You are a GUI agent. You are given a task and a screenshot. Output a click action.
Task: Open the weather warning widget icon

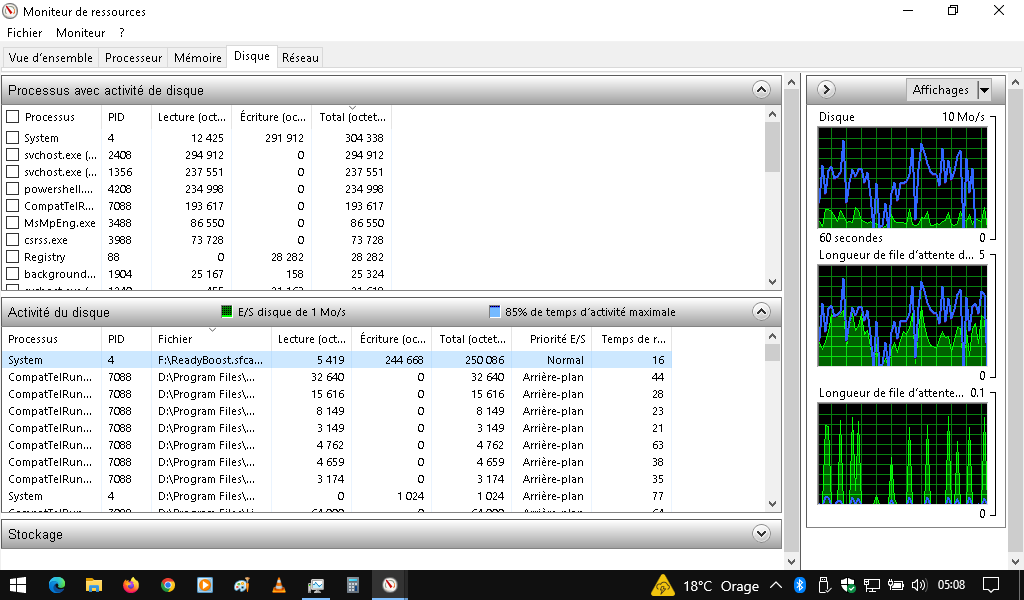[663, 585]
